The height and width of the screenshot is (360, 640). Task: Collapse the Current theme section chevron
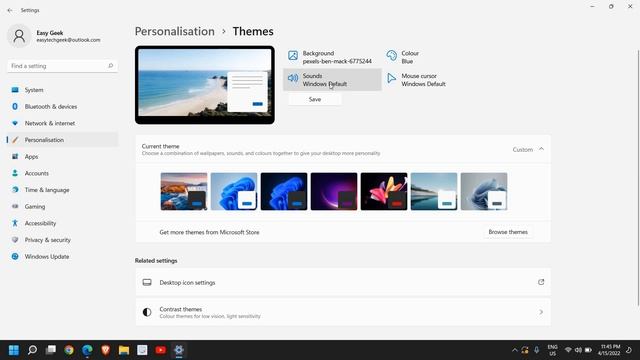(541, 149)
